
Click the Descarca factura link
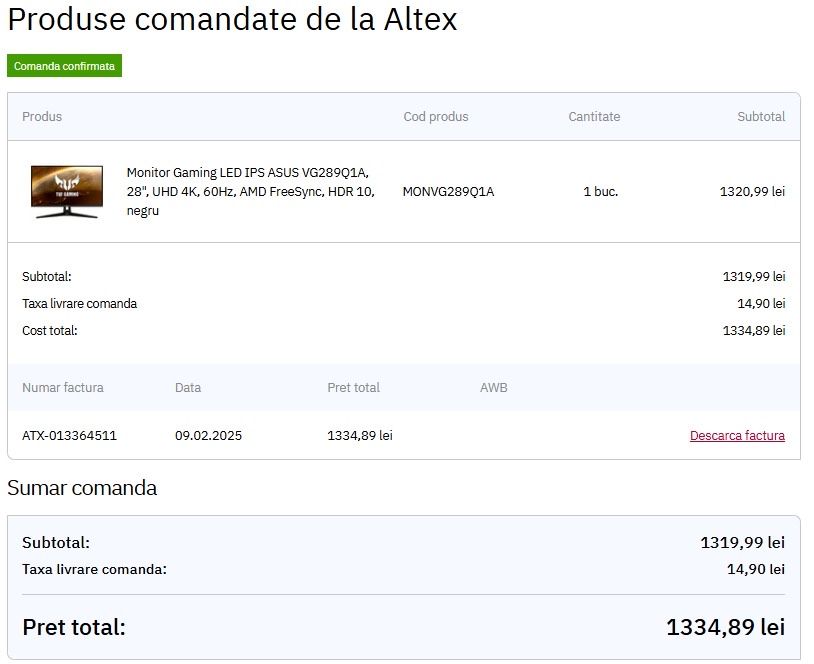pyautogui.click(x=737, y=436)
